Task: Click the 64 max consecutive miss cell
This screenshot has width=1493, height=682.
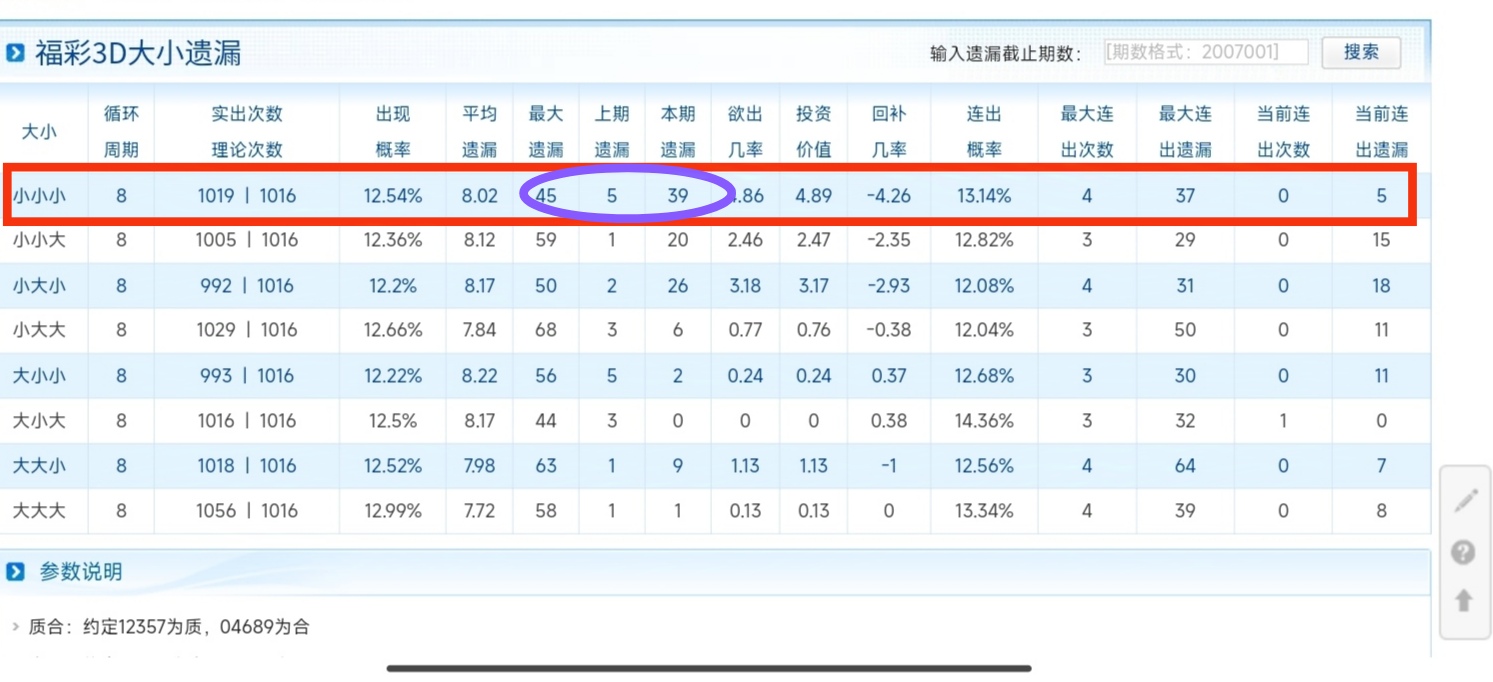Action: (x=1185, y=466)
